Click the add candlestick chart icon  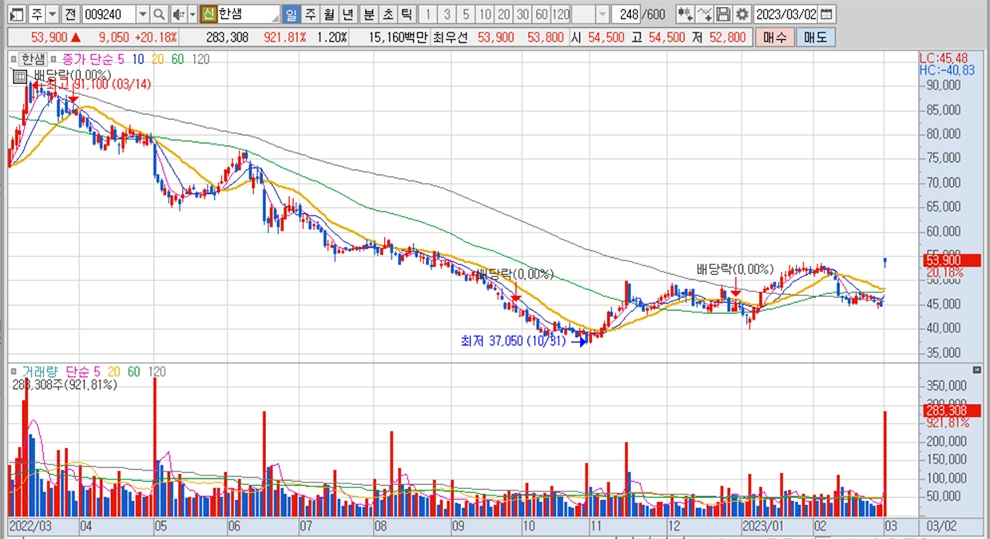tap(684, 14)
